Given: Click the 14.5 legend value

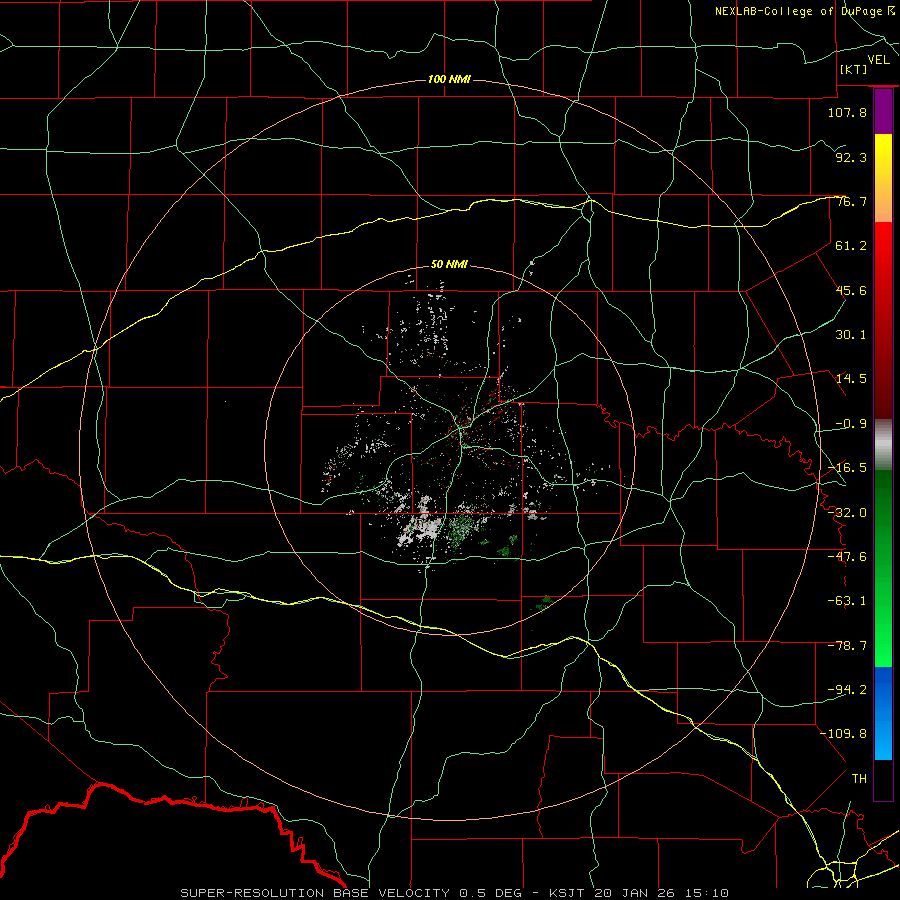Looking at the screenshot, I should [851, 379].
